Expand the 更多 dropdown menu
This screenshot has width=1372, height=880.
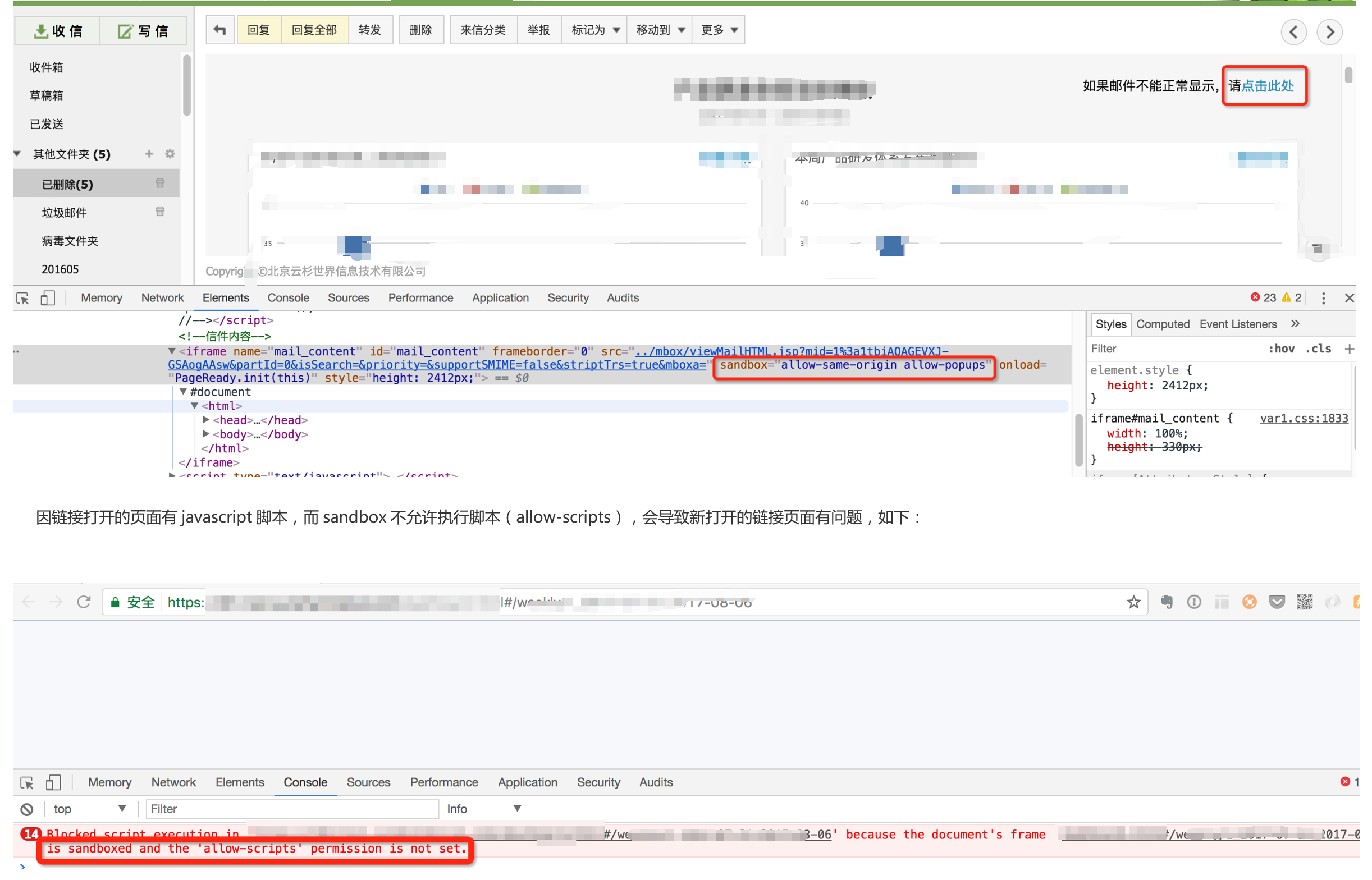click(719, 30)
